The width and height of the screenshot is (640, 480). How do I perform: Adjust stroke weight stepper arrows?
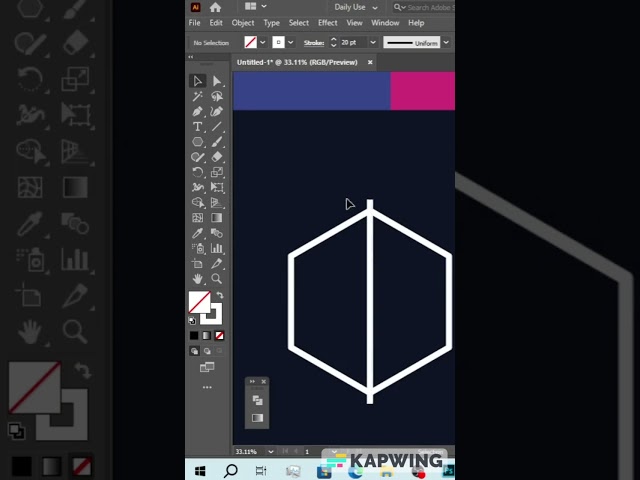coord(333,42)
